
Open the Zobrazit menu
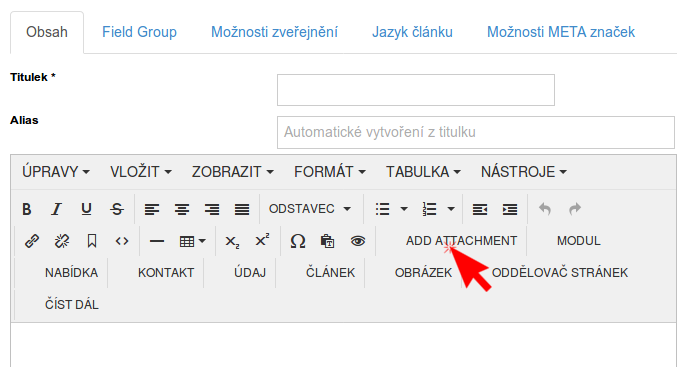tap(232, 172)
